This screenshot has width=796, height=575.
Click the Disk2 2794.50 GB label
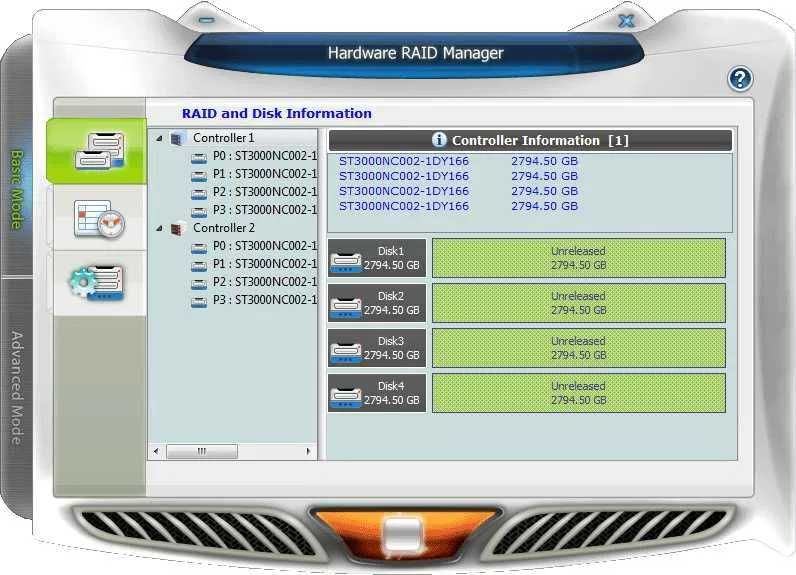(x=391, y=303)
